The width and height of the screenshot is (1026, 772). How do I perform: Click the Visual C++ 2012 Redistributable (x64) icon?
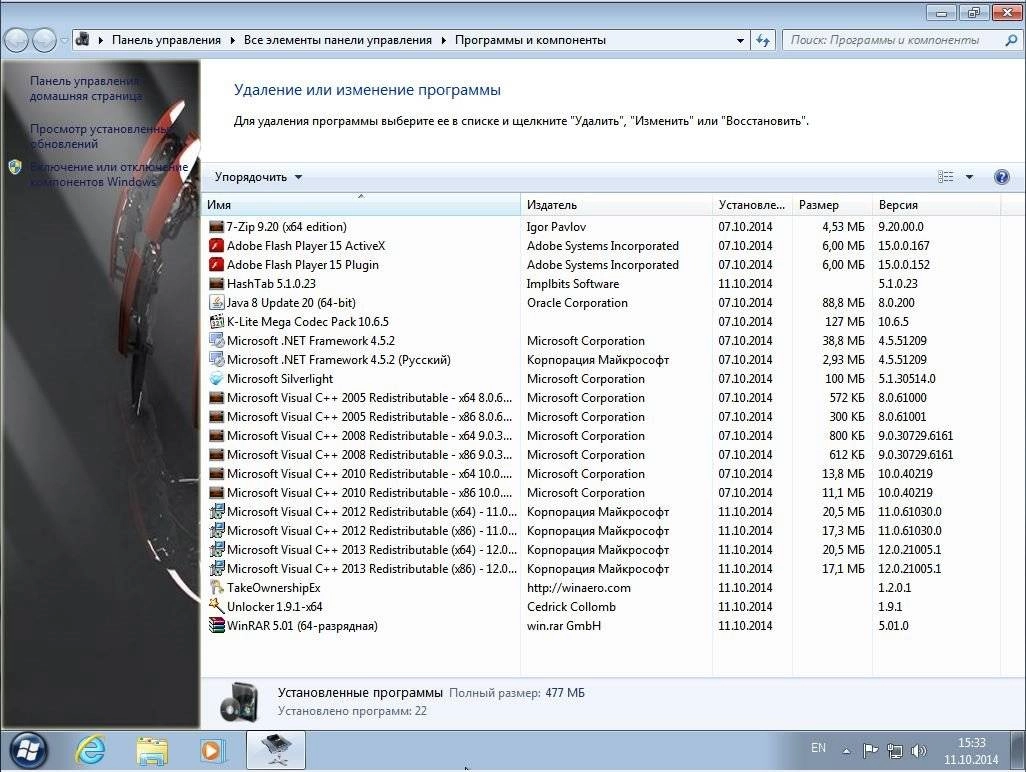[x=217, y=512]
